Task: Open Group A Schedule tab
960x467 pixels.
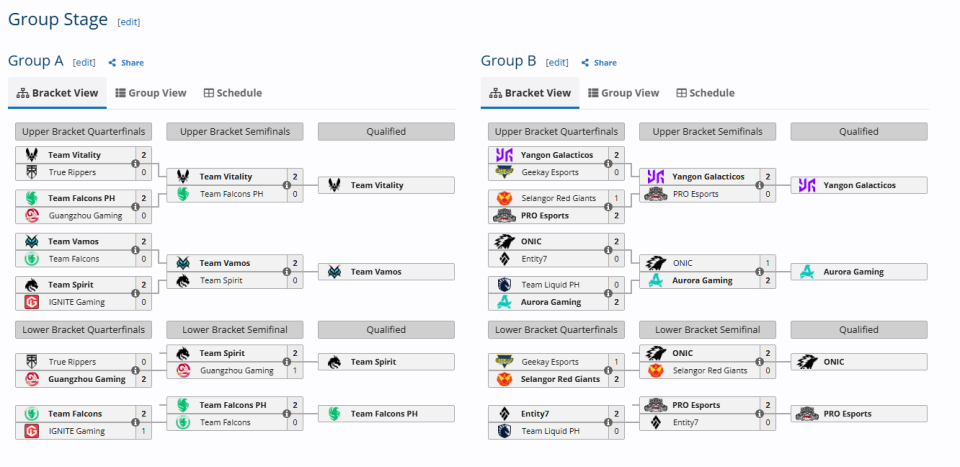Action: coord(233,93)
